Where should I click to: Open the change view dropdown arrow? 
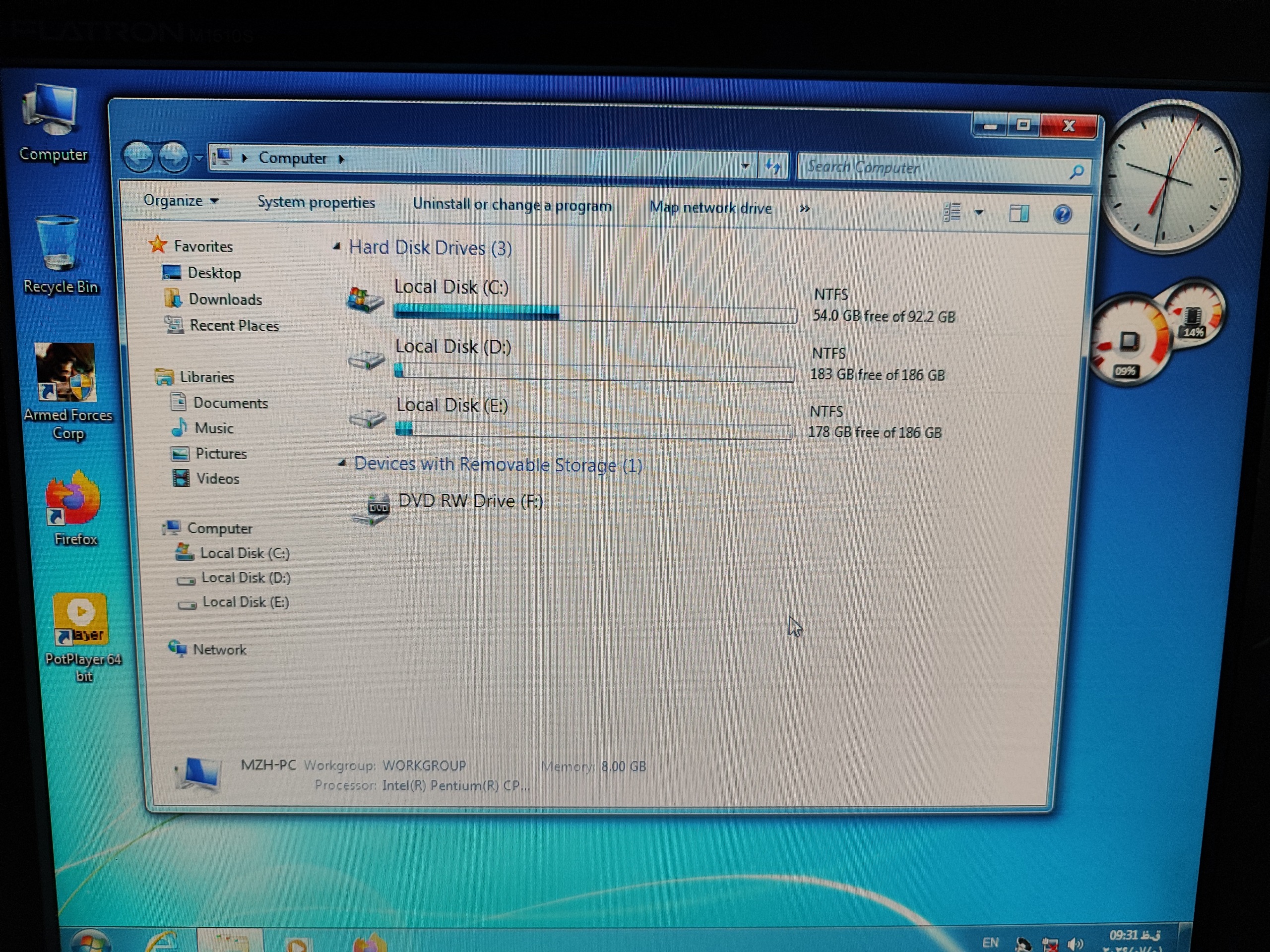979,213
